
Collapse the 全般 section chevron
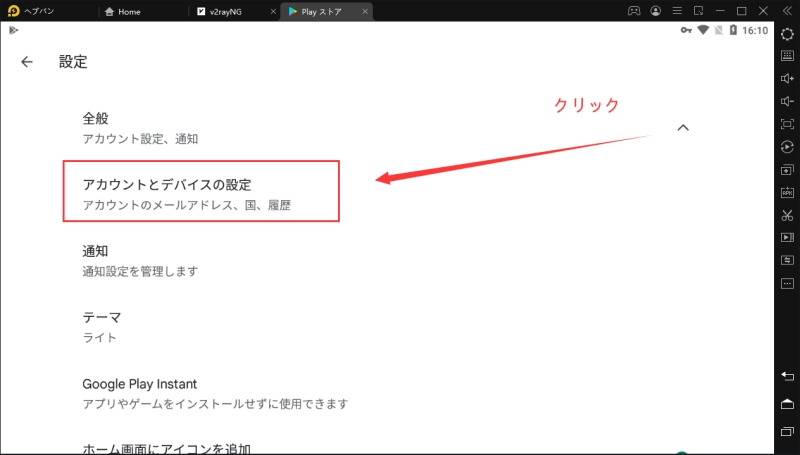pyautogui.click(x=683, y=128)
